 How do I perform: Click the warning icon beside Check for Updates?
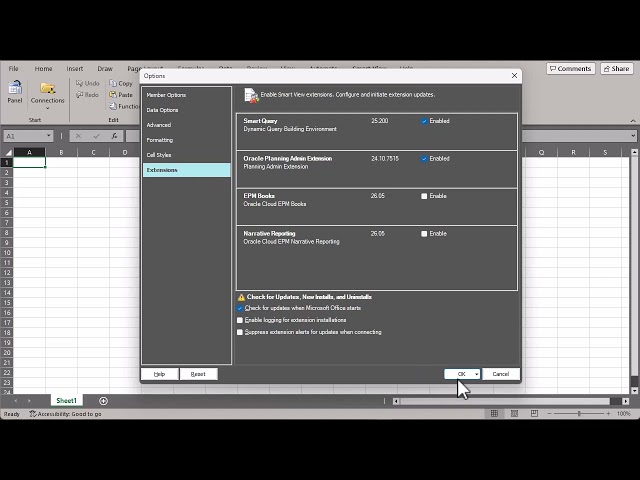241,297
